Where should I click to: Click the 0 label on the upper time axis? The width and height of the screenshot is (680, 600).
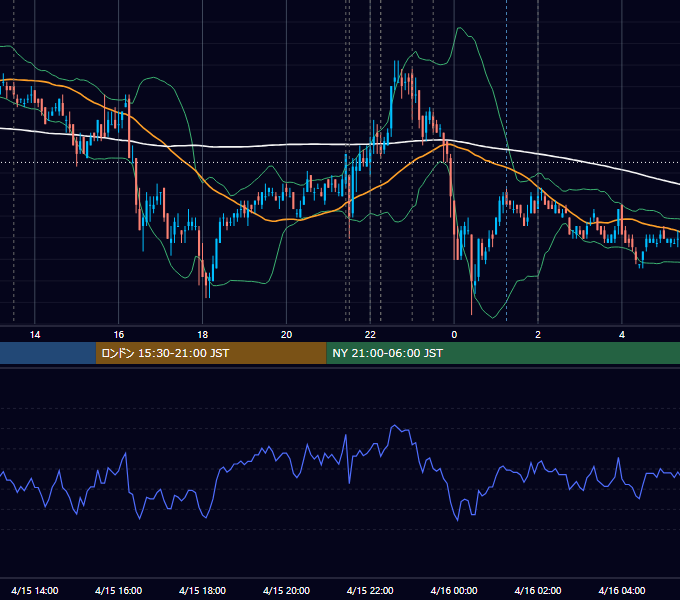coord(454,335)
